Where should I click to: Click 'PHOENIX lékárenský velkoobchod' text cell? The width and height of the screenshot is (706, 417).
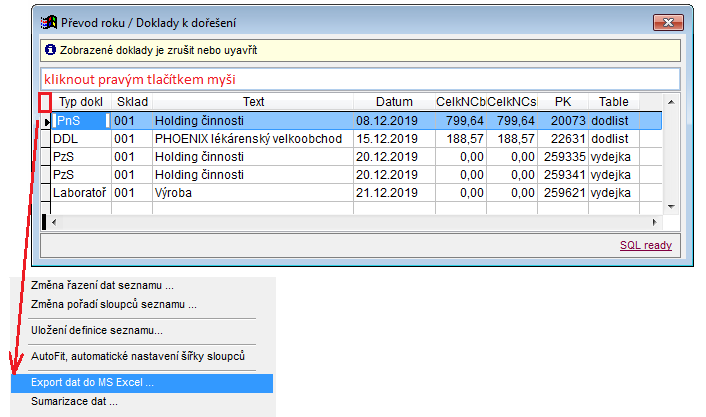point(253,139)
